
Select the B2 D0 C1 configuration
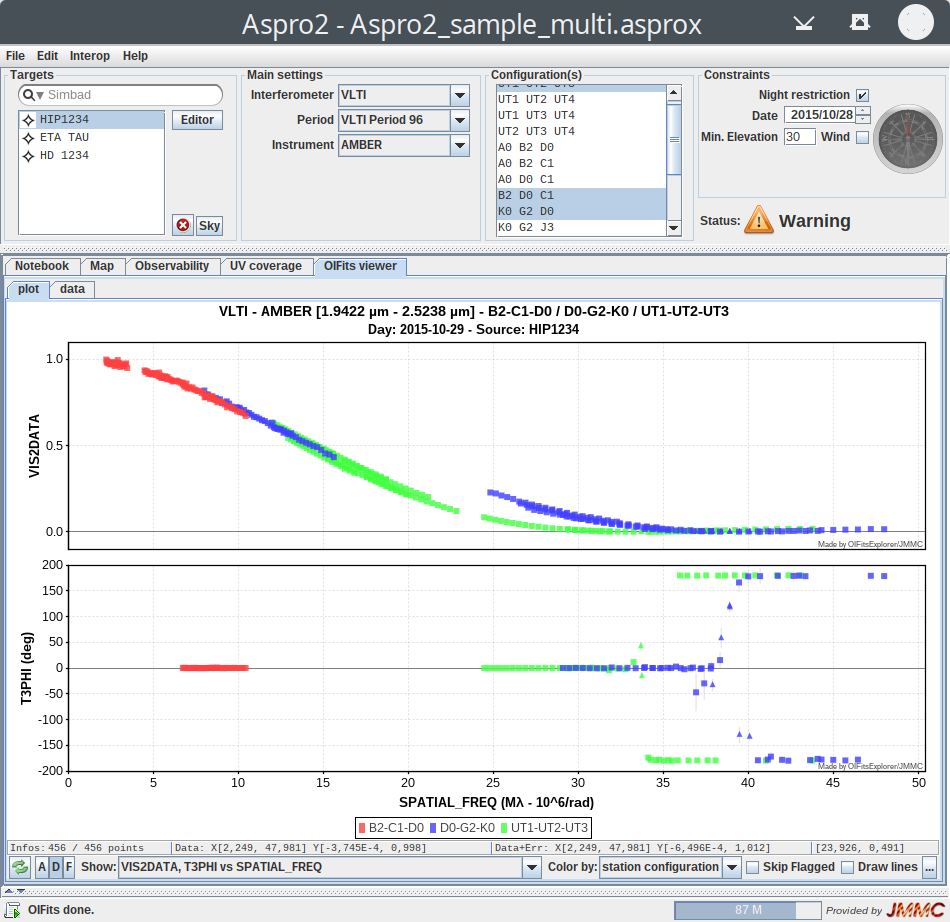(581, 195)
